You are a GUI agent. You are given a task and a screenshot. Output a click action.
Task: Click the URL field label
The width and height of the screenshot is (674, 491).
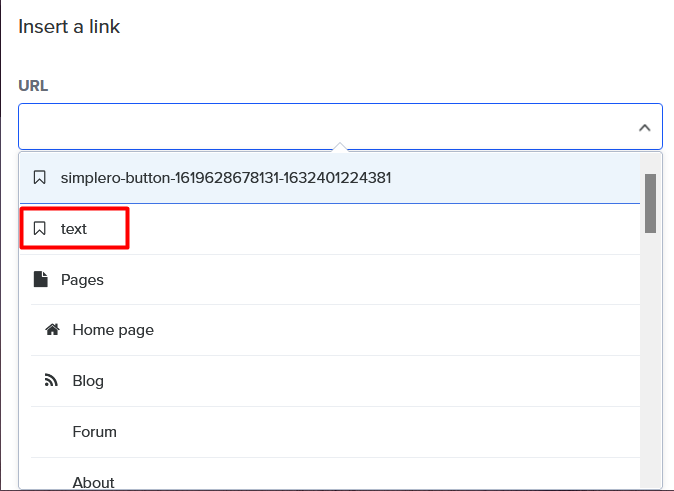point(33,86)
